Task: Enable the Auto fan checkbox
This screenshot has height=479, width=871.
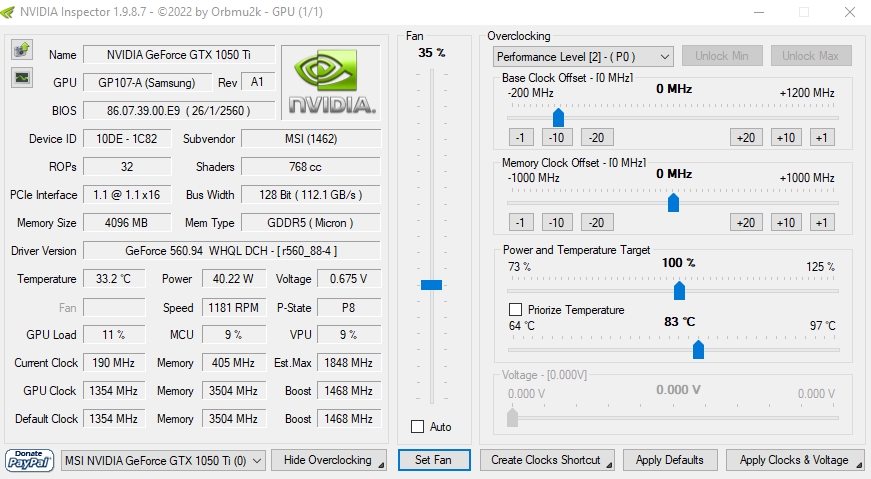Action: (417, 426)
